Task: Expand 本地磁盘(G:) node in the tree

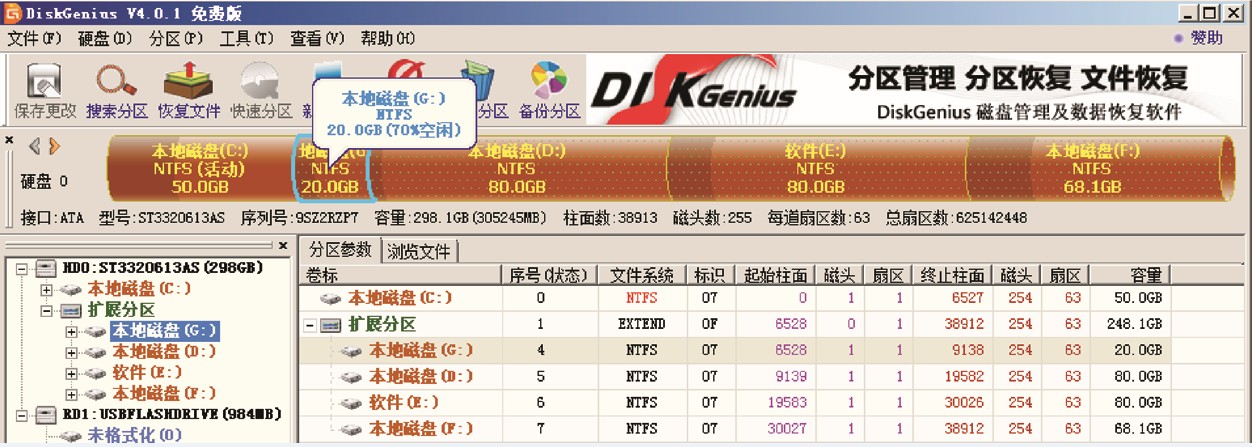Action: point(71,331)
